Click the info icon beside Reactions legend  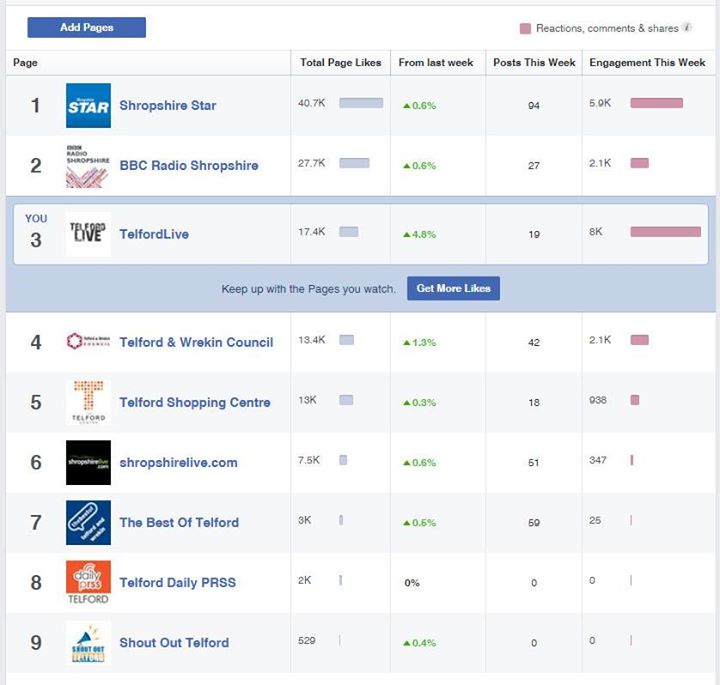pos(687,27)
